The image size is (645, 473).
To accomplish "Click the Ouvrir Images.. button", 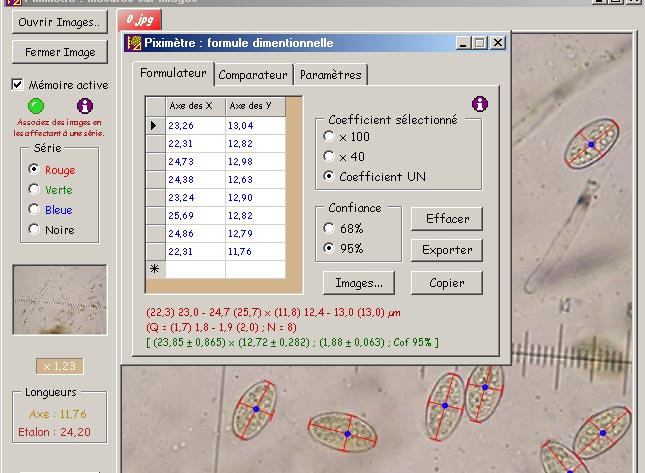I will [60, 22].
